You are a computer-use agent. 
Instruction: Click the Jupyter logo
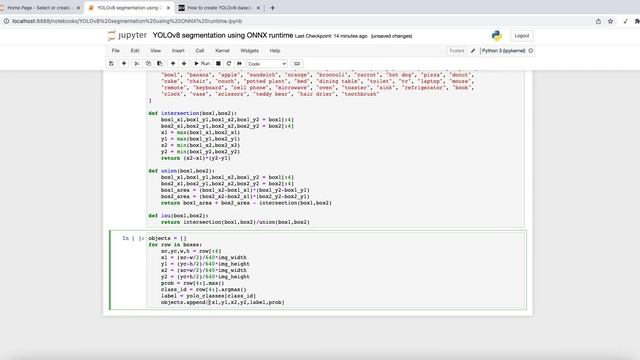pos(127,36)
